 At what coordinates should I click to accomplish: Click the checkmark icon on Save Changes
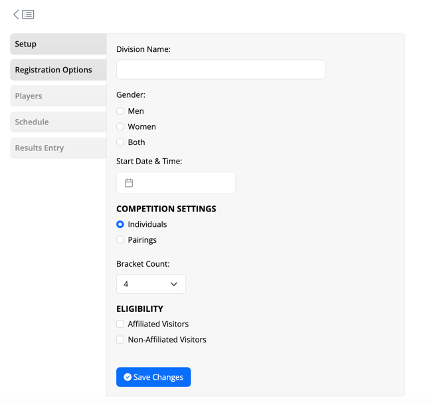coord(127,377)
